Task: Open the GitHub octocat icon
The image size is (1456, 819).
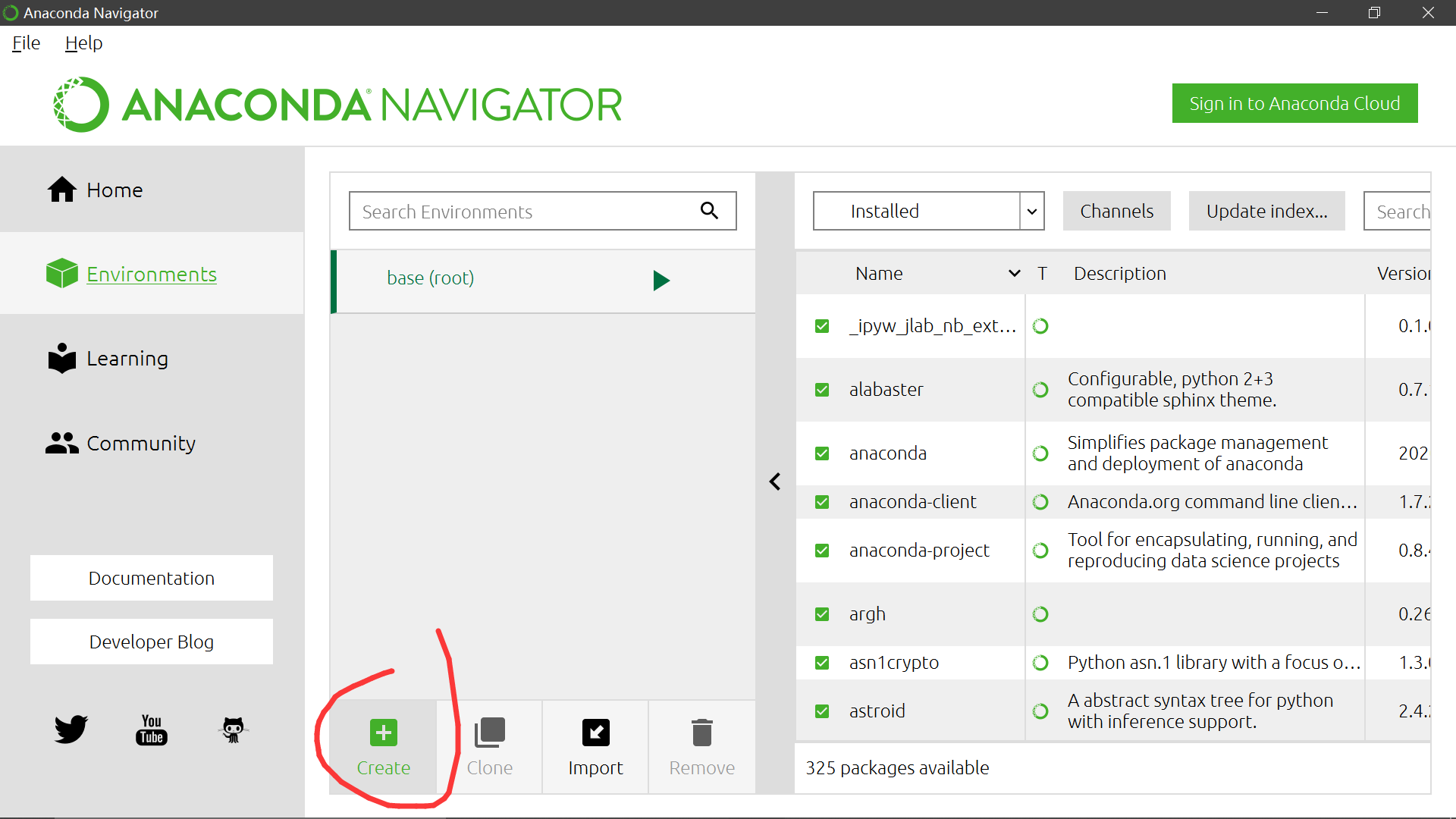Action: coord(234,730)
